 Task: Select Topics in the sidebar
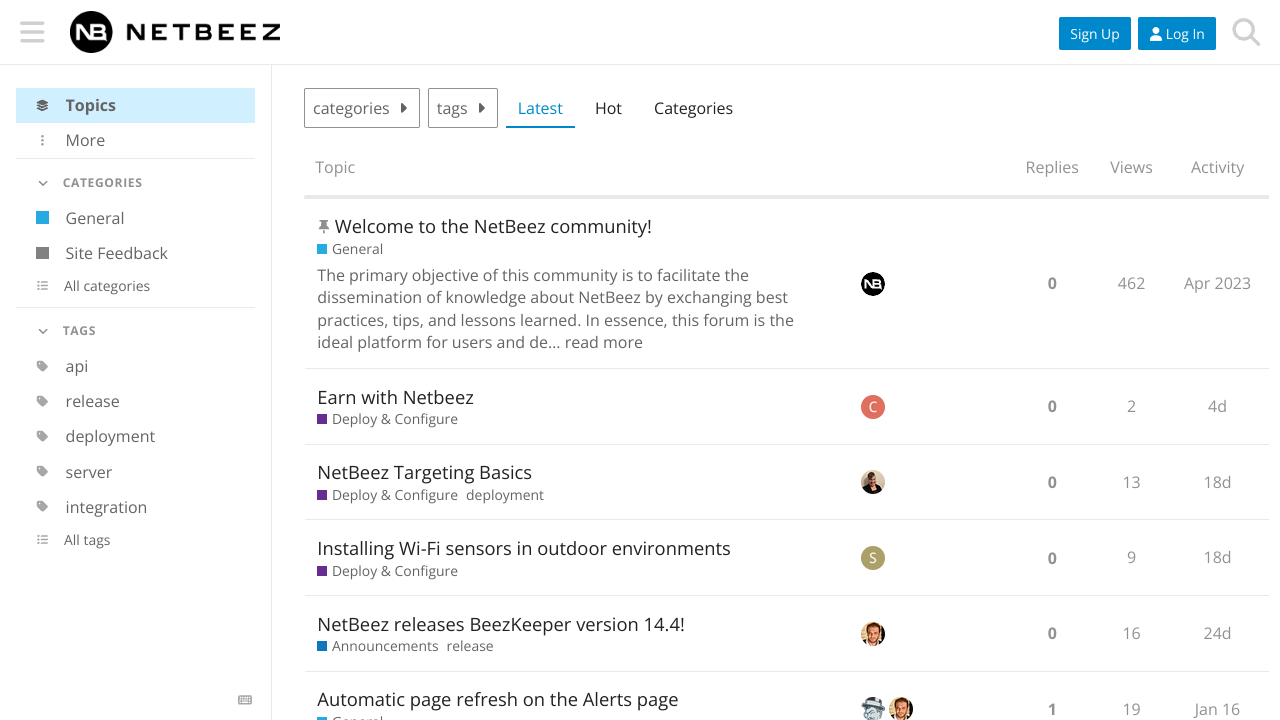tap(136, 105)
